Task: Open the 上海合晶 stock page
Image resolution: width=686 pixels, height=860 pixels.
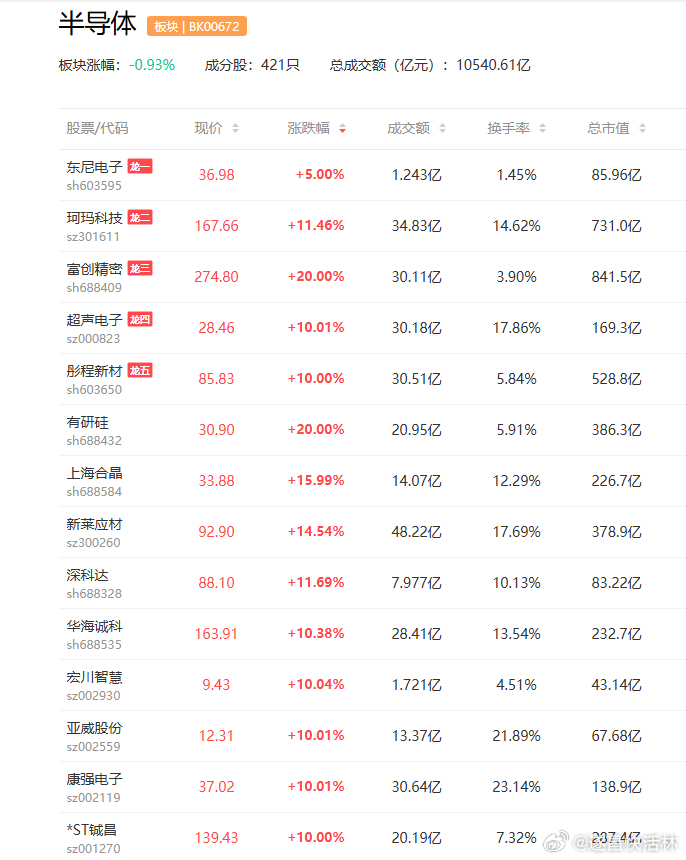Action: click(94, 473)
